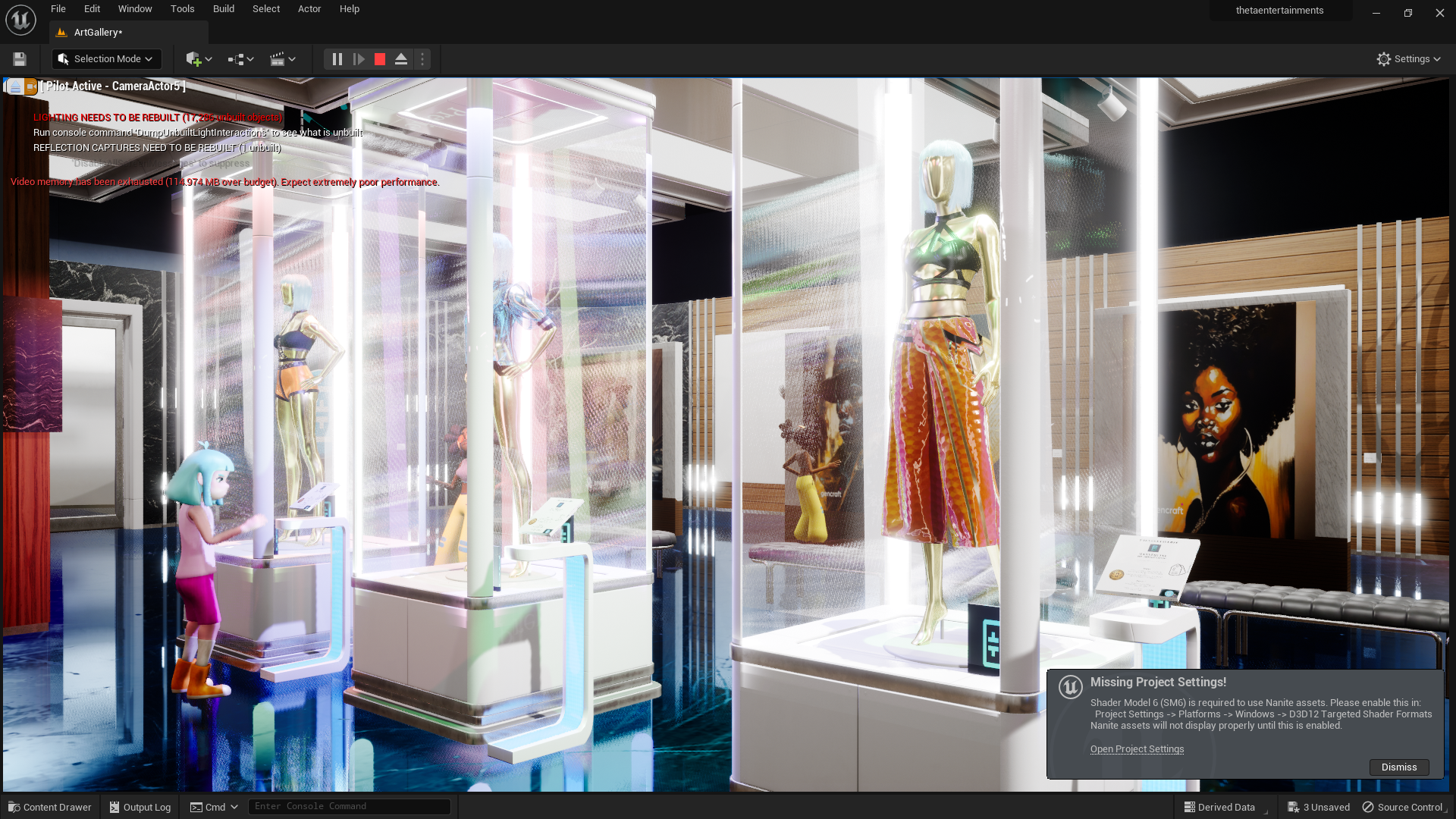Stop the play session
This screenshot has height=819, width=1456.
pos(380,59)
